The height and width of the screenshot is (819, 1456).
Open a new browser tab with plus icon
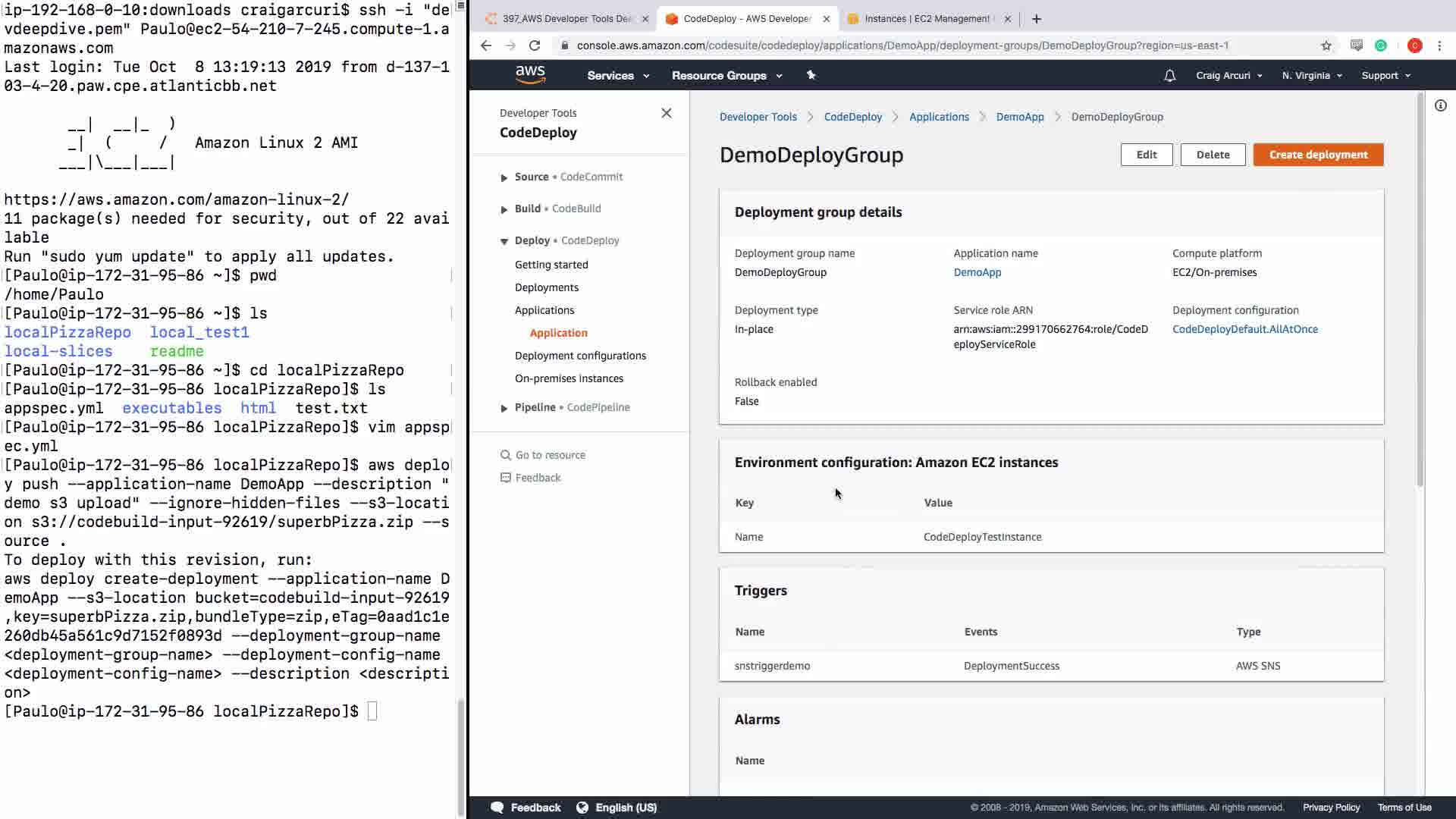pos(1037,19)
